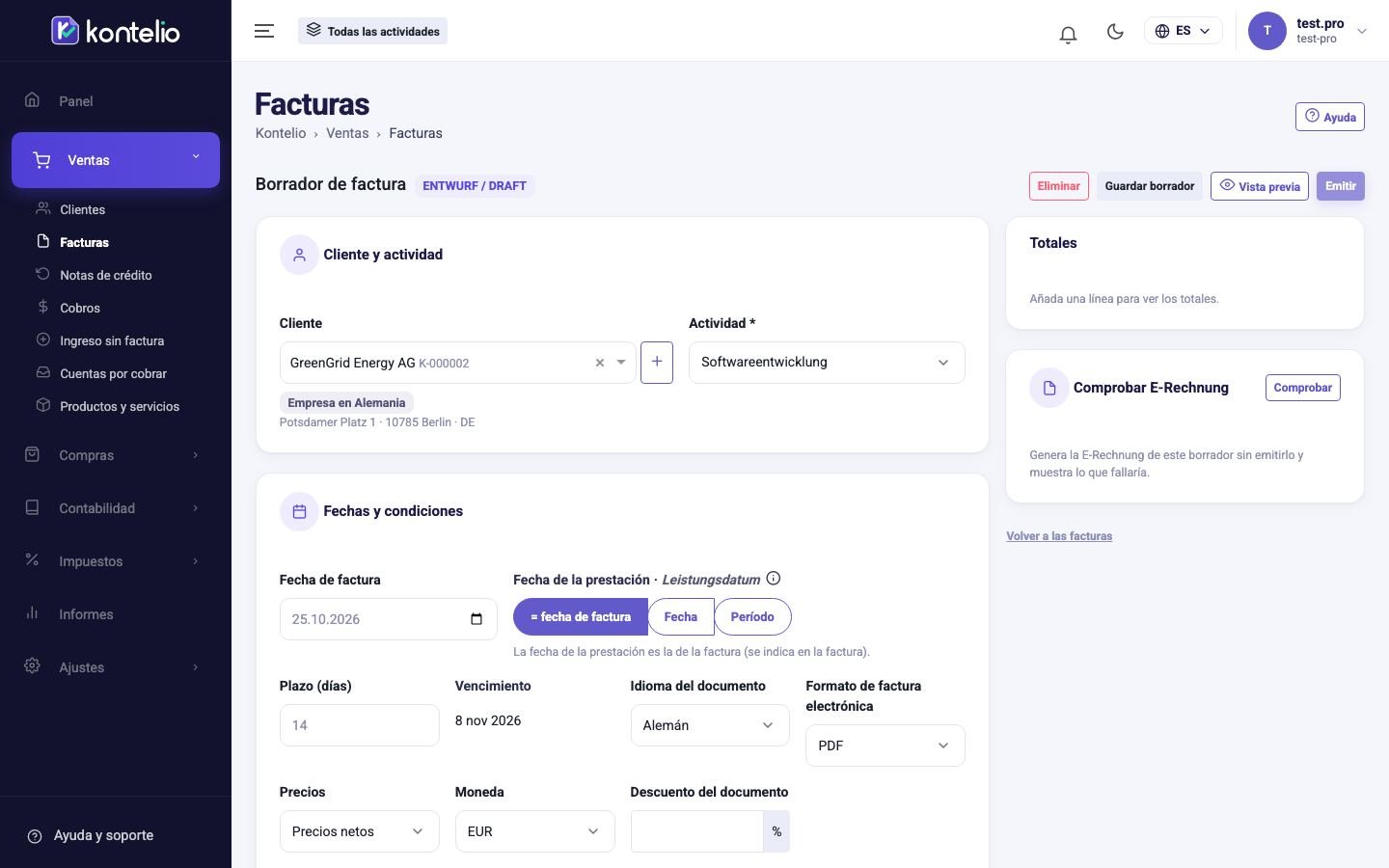Image resolution: width=1389 pixels, height=868 pixels.
Task: Click the kontelio logo
Action: coord(116,31)
